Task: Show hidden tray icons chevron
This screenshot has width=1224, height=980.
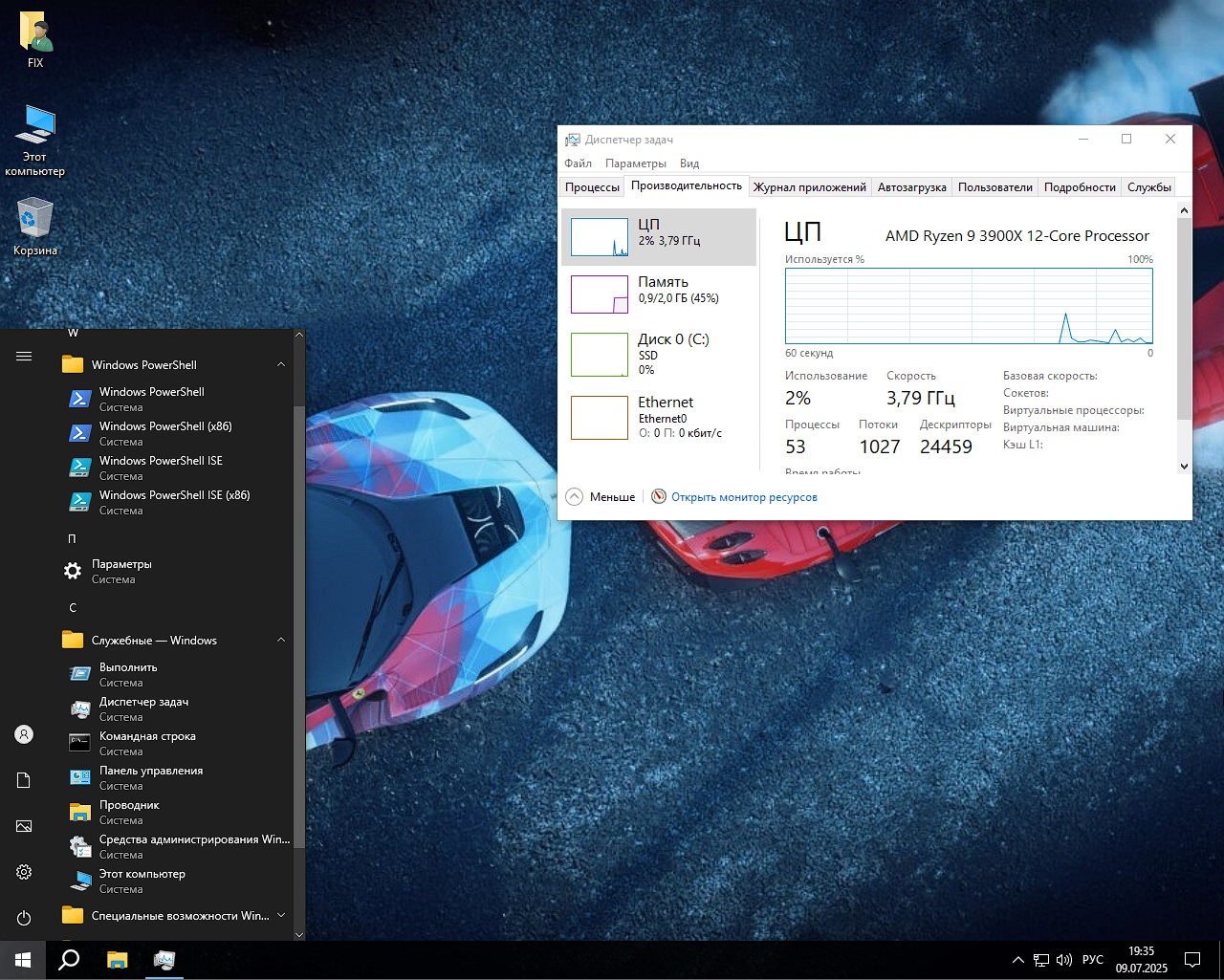Action: (x=1017, y=960)
